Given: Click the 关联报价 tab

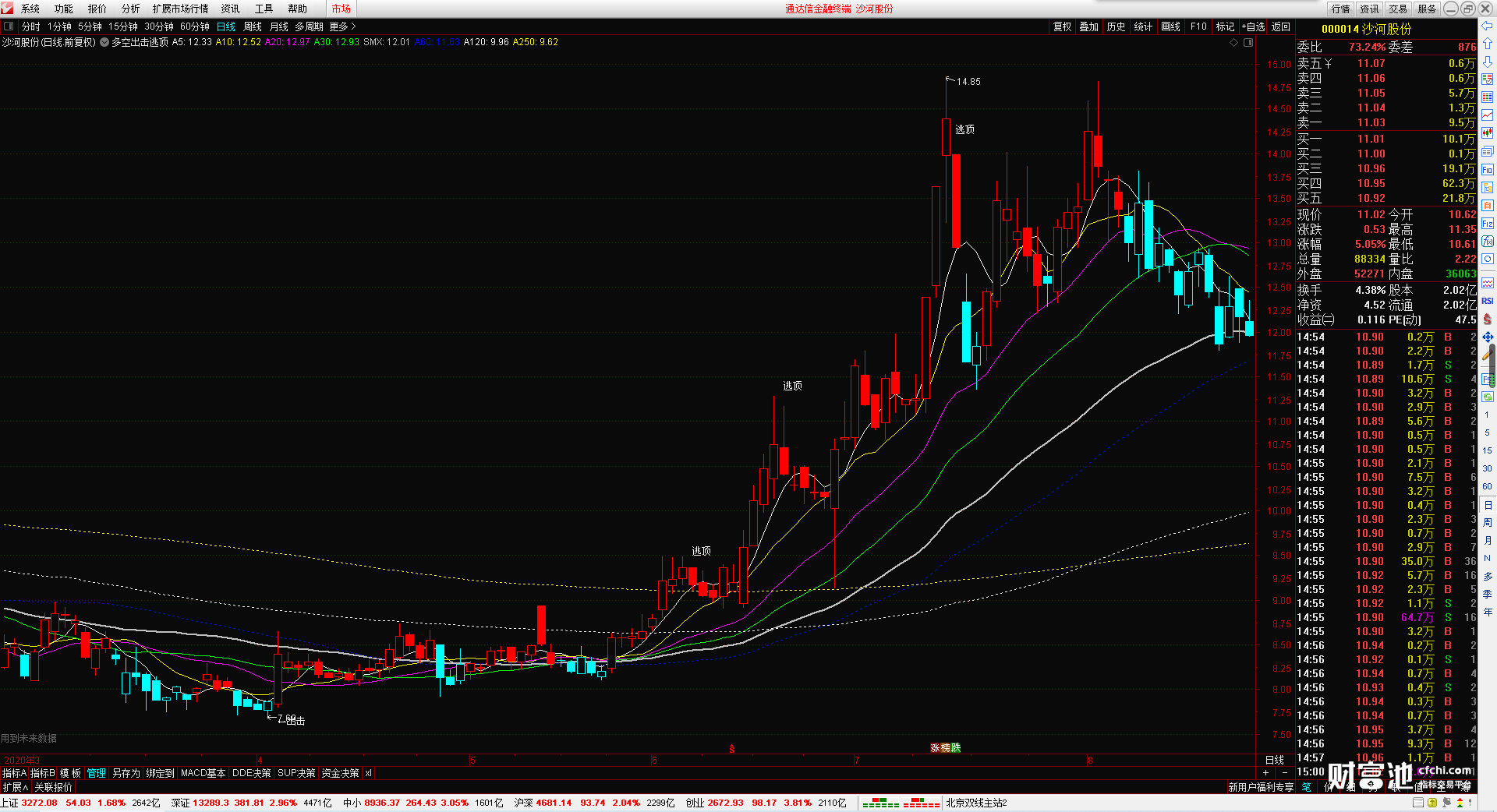Looking at the screenshot, I should tap(53, 787).
